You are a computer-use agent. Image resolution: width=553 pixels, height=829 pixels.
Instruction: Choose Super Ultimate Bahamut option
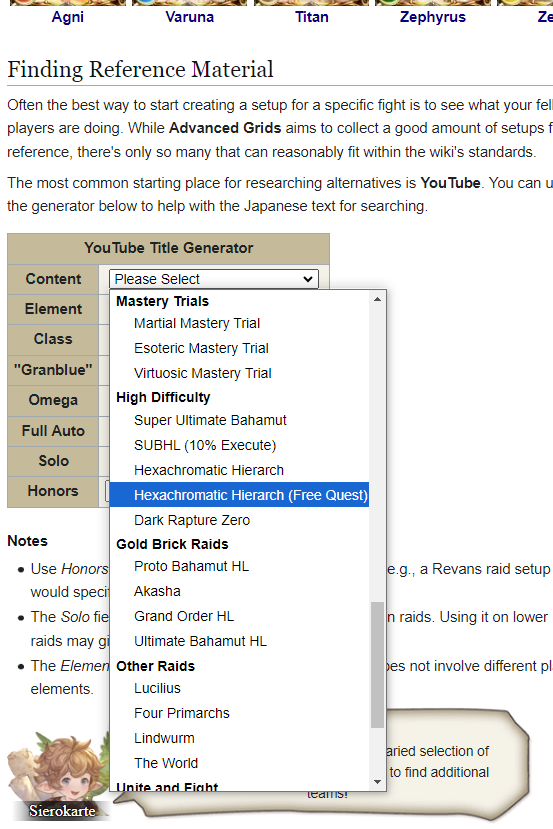point(239,420)
